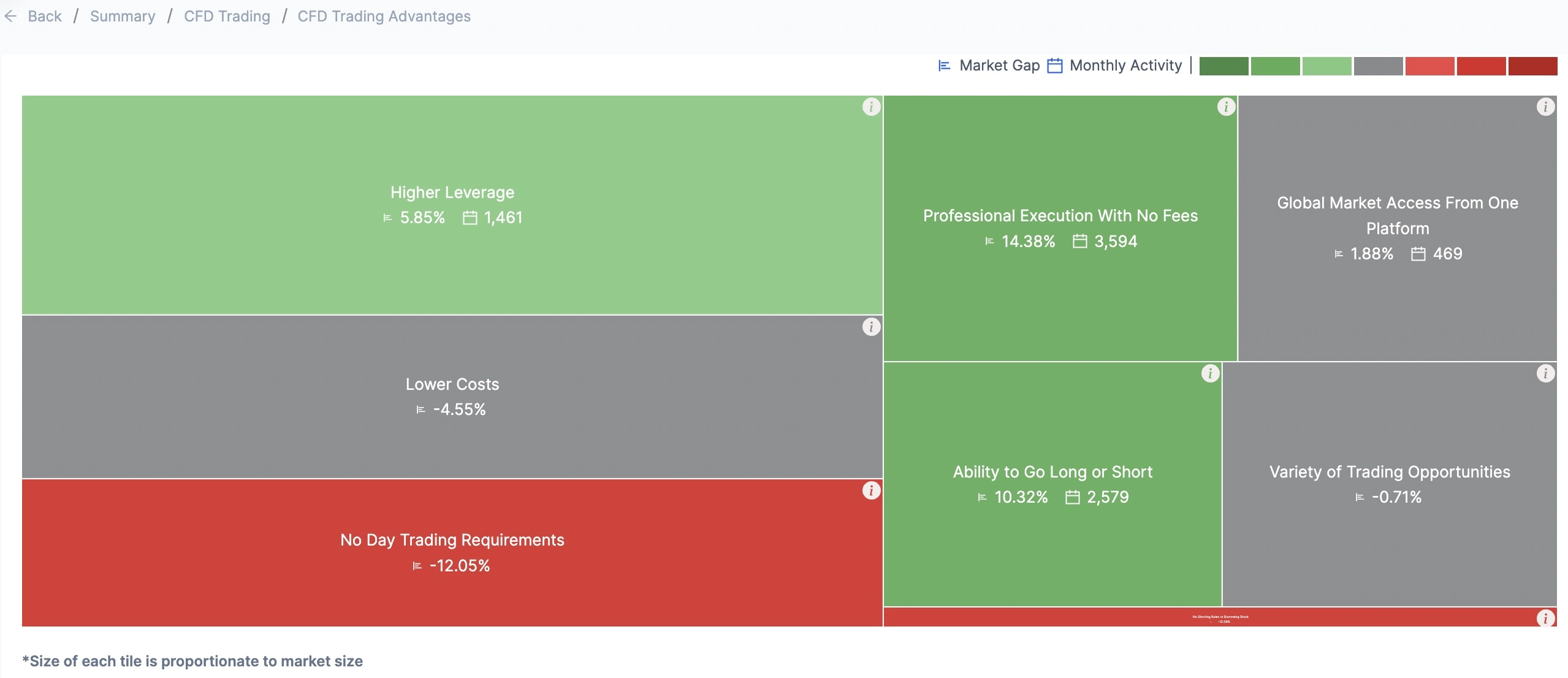
Task: Click calendar icon beside 3,594
Action: (1079, 242)
